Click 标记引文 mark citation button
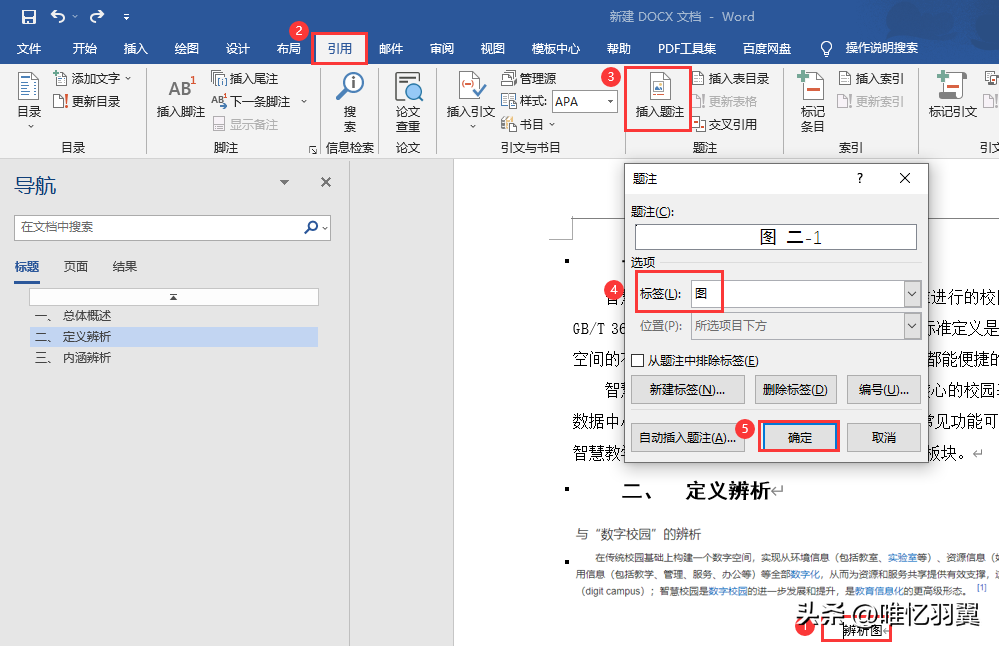Screen dimensions: 999x646 point(952,96)
